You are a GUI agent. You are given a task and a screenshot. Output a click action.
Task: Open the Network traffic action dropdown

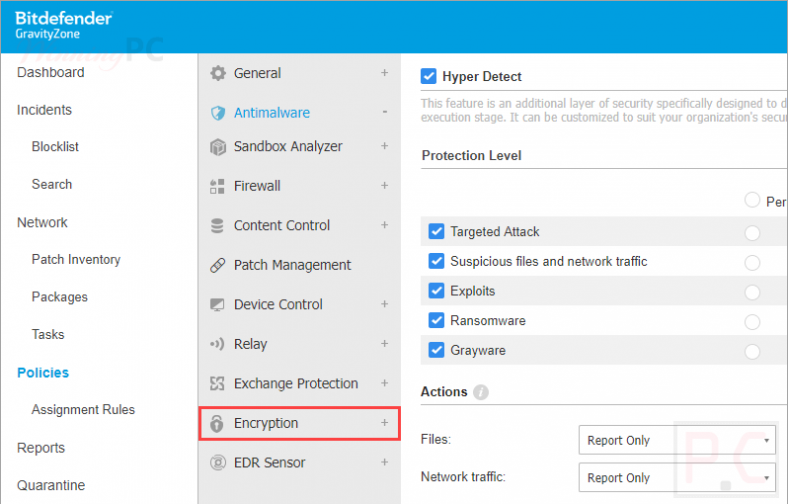tap(676, 477)
